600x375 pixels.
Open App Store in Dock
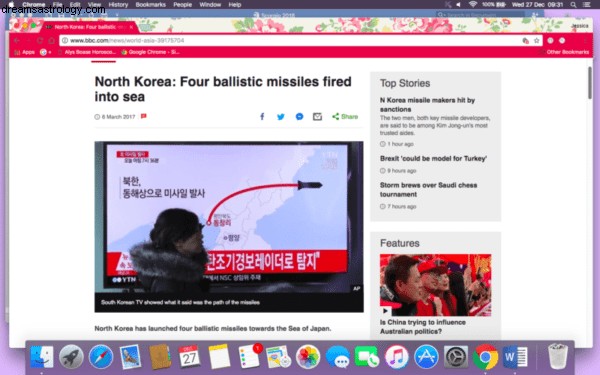tap(426, 357)
